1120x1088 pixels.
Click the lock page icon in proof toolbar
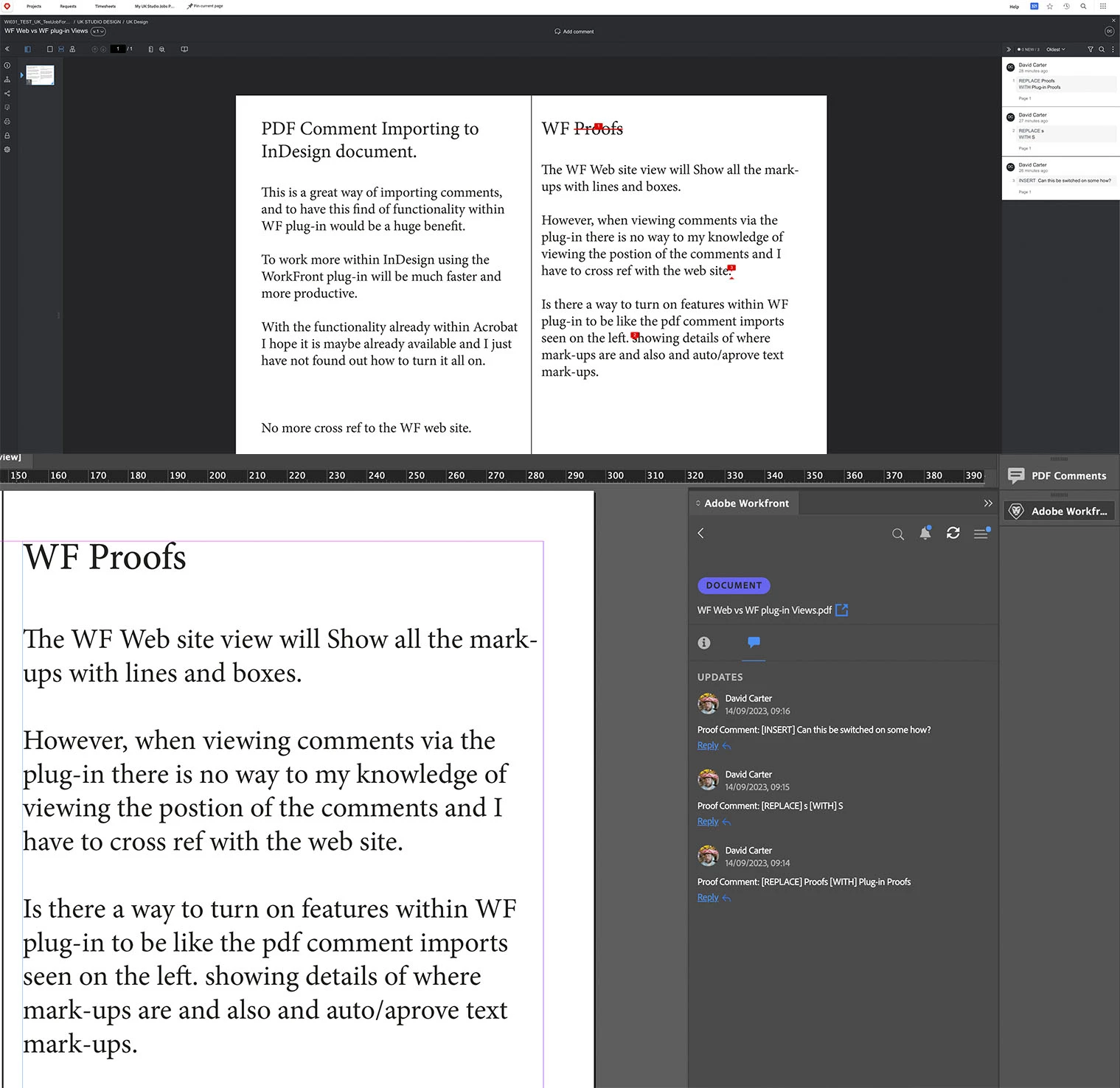[72, 49]
